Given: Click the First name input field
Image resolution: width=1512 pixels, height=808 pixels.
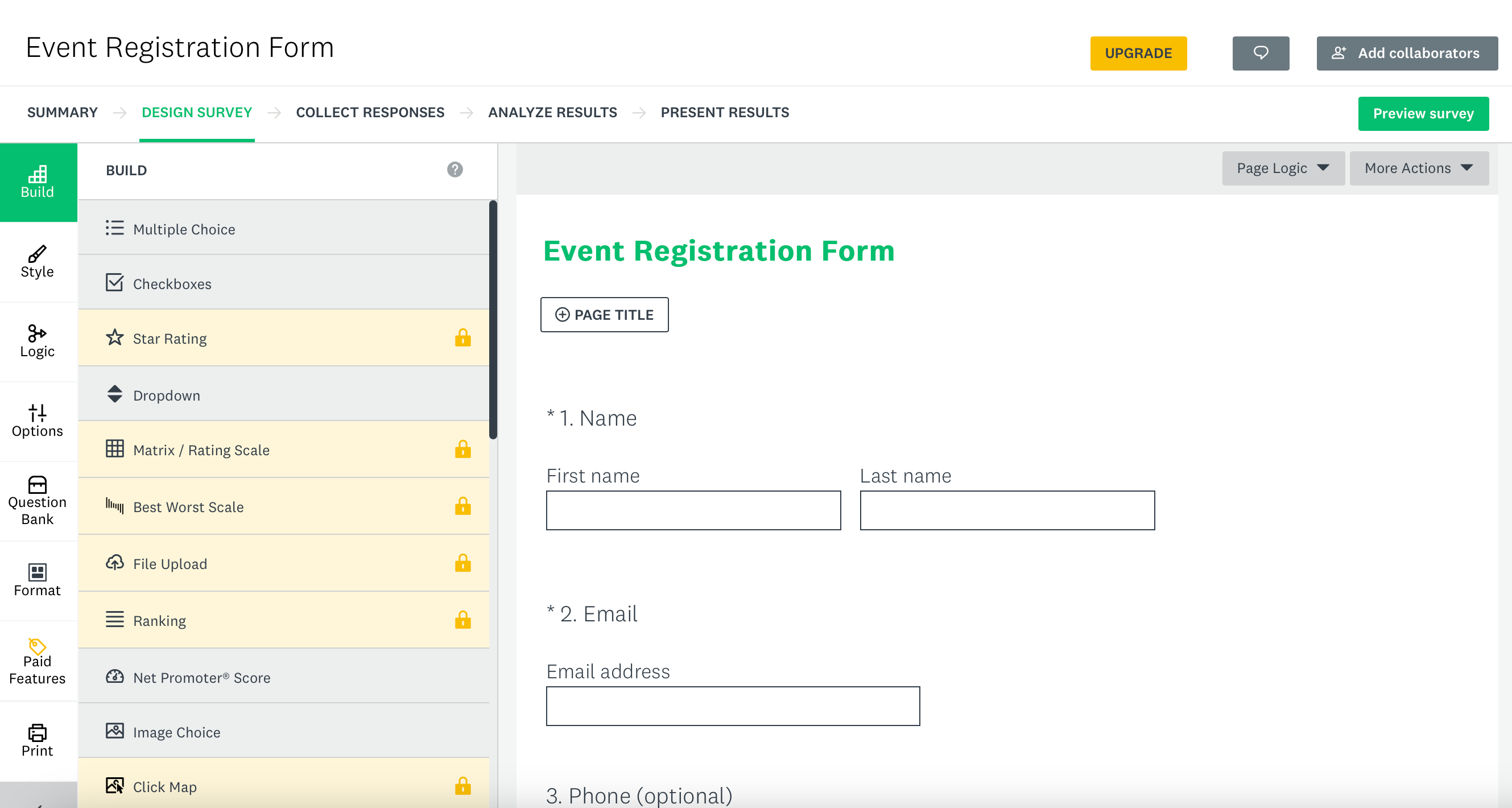Looking at the screenshot, I should click(693, 510).
